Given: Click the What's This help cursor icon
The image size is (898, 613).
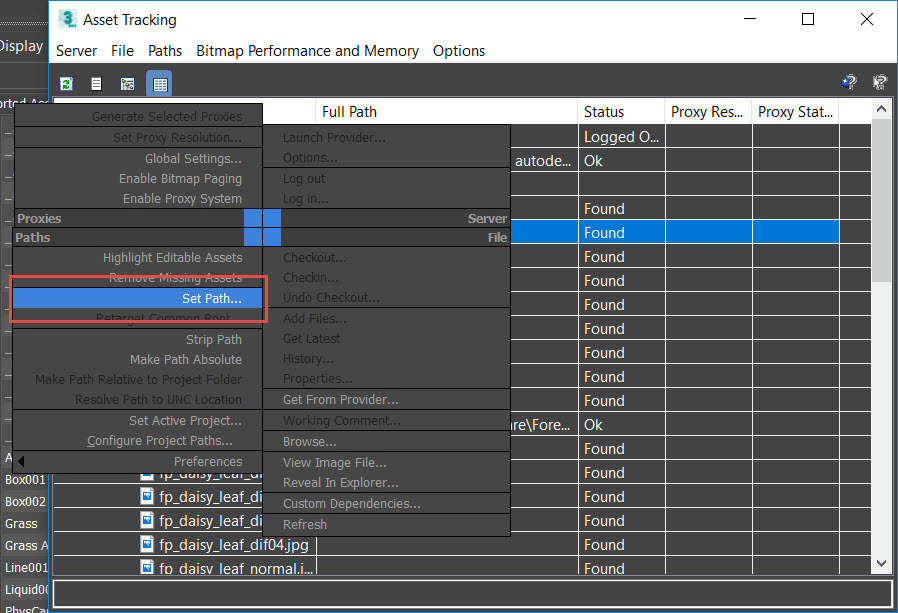Looking at the screenshot, I should 879,83.
